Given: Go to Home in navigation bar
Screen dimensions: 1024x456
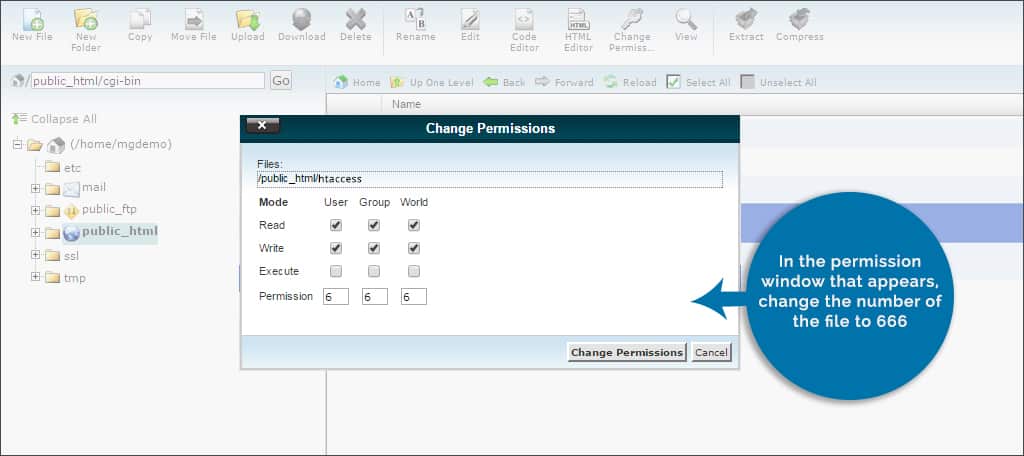Looking at the screenshot, I should 357,82.
